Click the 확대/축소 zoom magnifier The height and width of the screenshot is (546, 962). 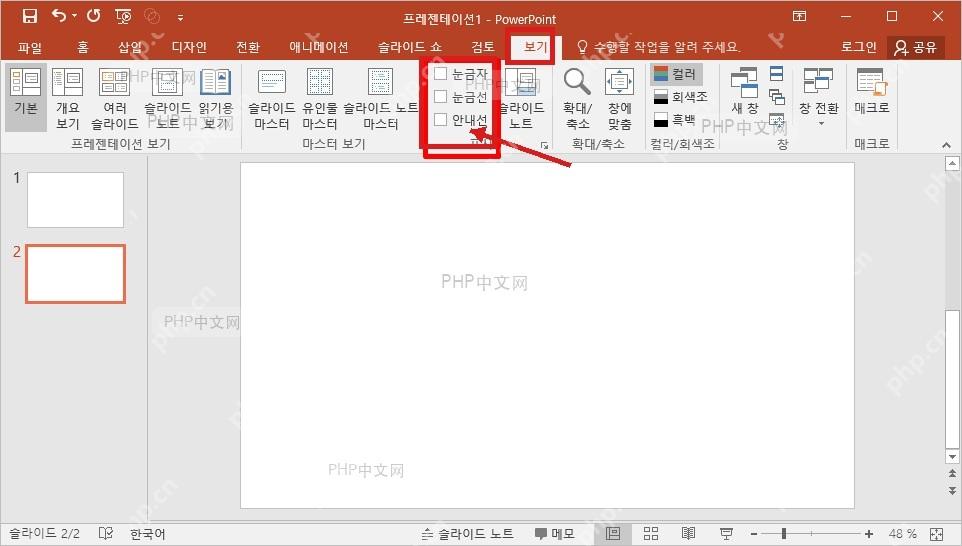point(577,98)
